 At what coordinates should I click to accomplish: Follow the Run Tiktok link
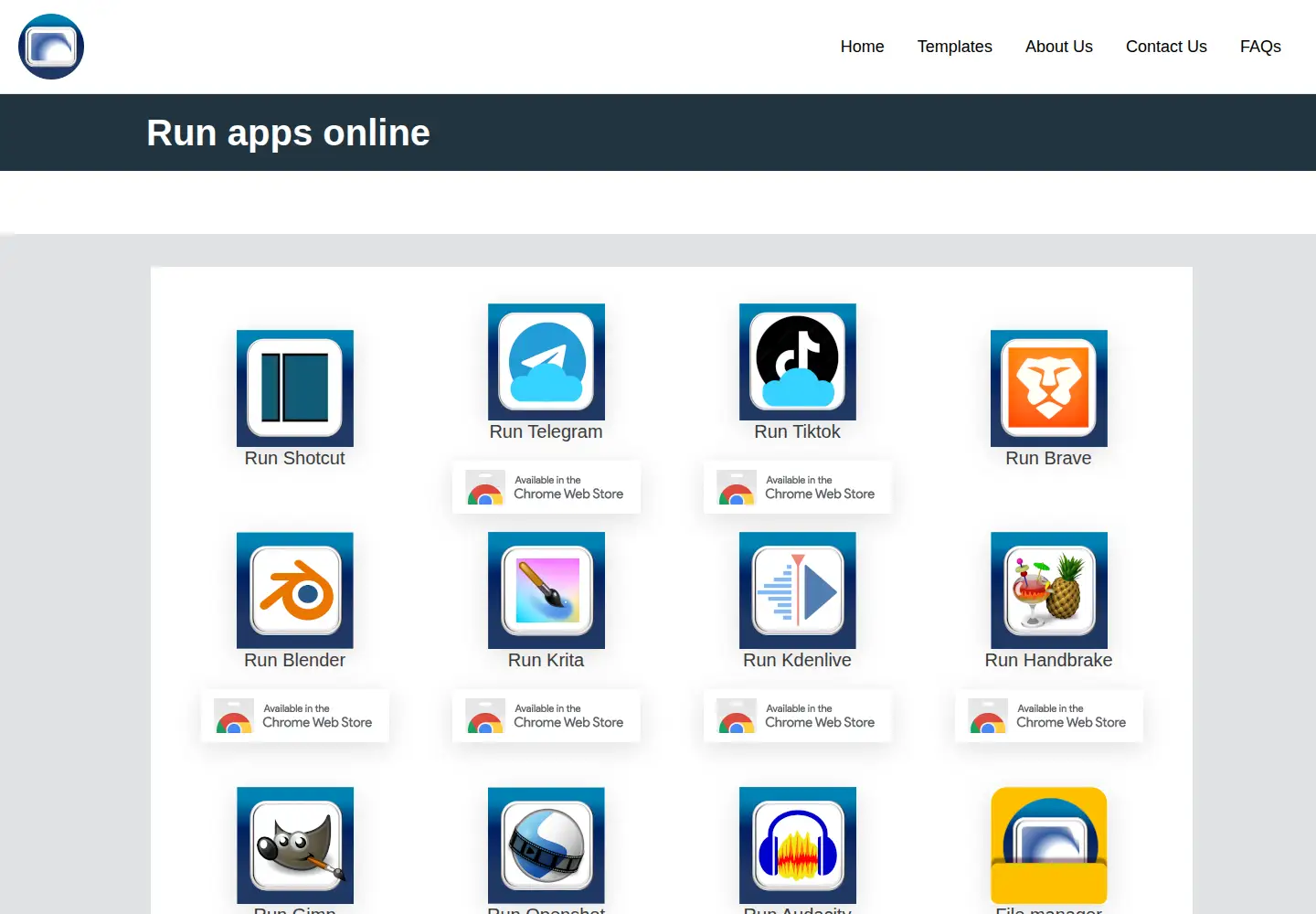(798, 431)
